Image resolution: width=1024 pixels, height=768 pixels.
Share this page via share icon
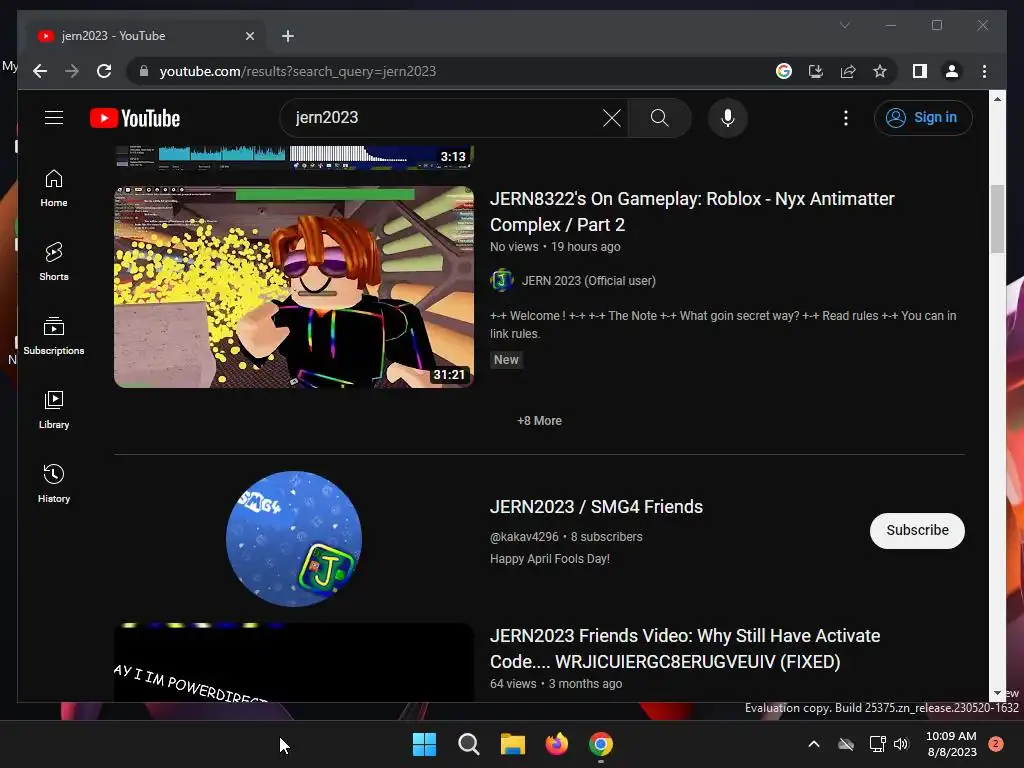coord(848,71)
